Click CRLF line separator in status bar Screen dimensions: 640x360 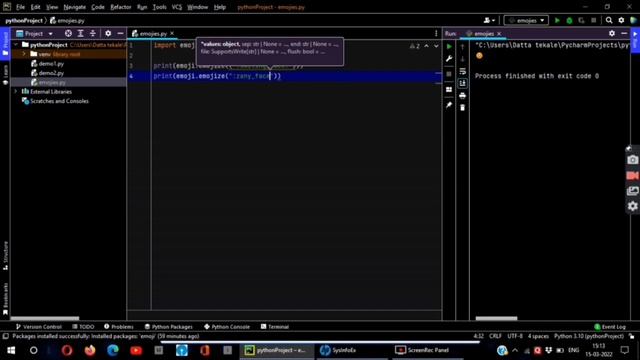point(495,336)
